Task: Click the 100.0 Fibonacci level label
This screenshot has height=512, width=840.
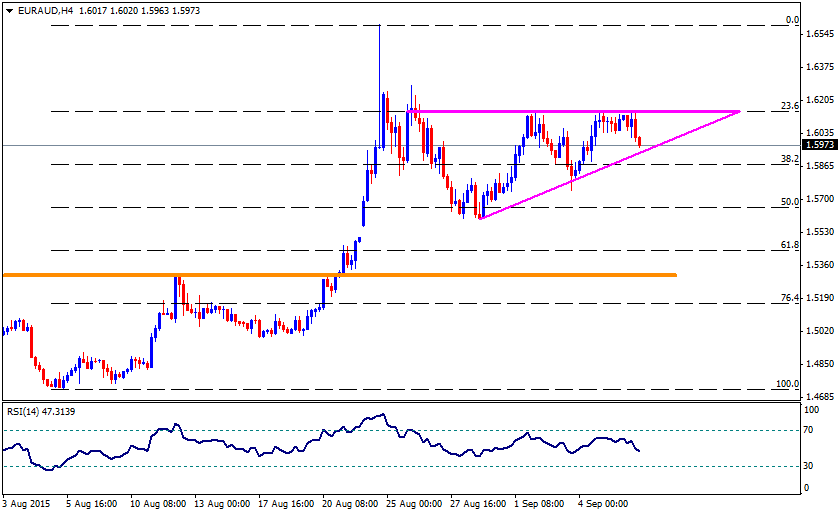Action: pyautogui.click(x=788, y=383)
